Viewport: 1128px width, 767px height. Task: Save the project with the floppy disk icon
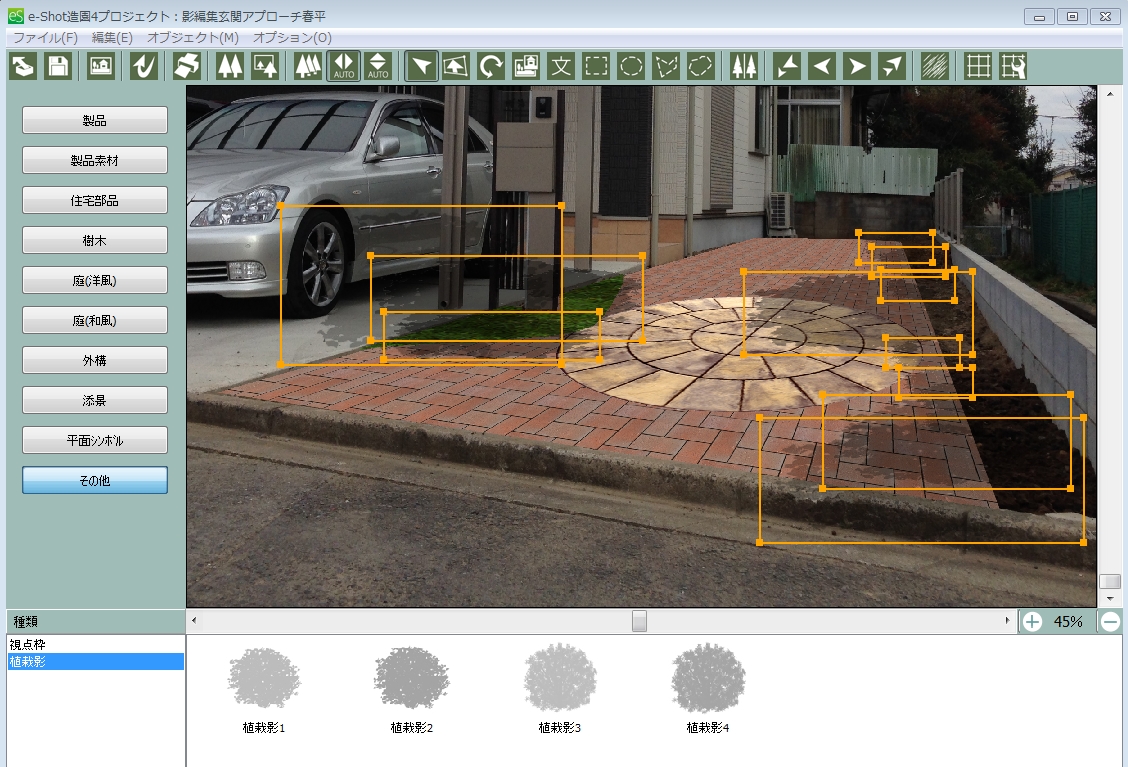pos(58,66)
